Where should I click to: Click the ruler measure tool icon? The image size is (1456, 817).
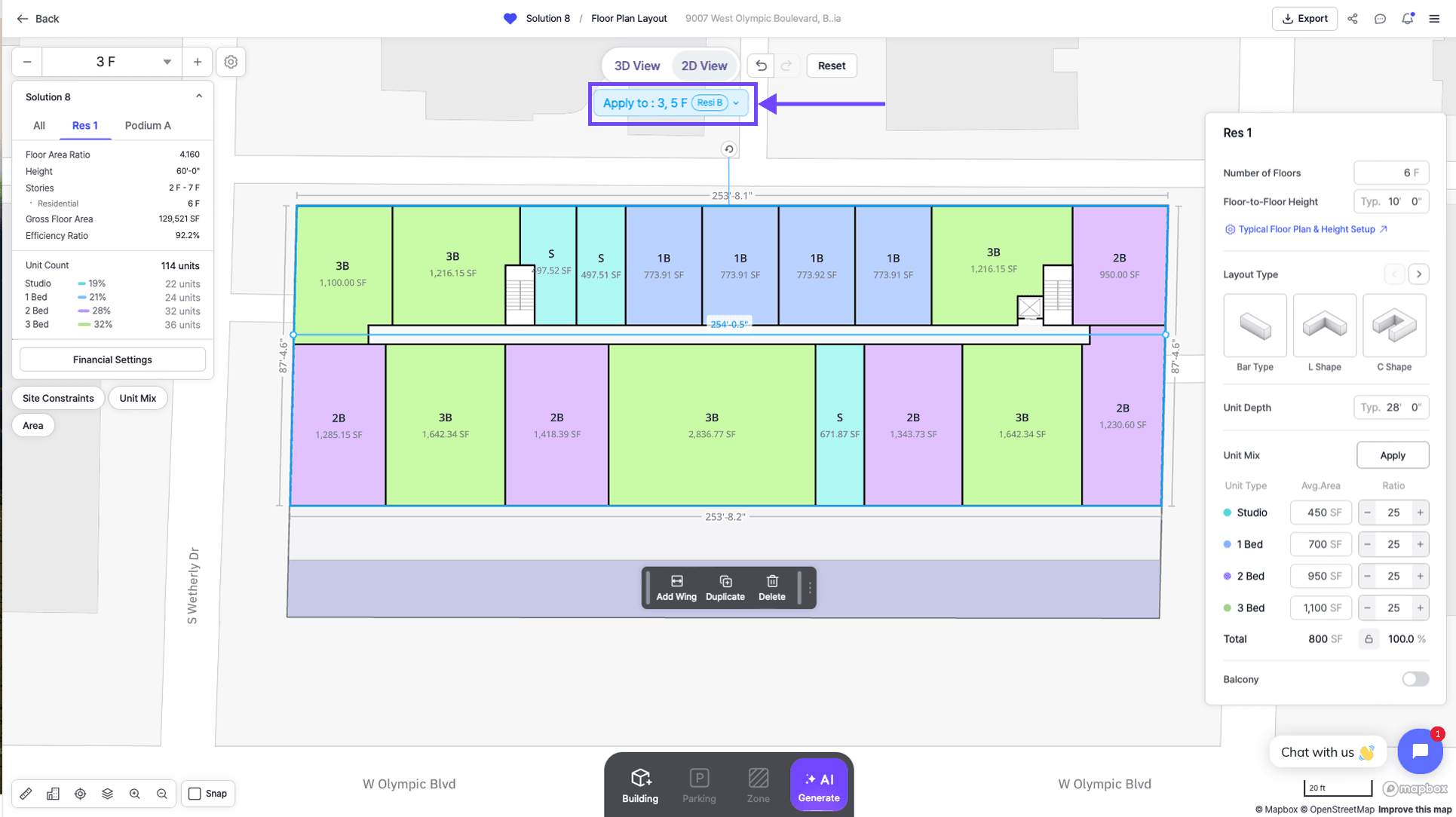(26, 794)
